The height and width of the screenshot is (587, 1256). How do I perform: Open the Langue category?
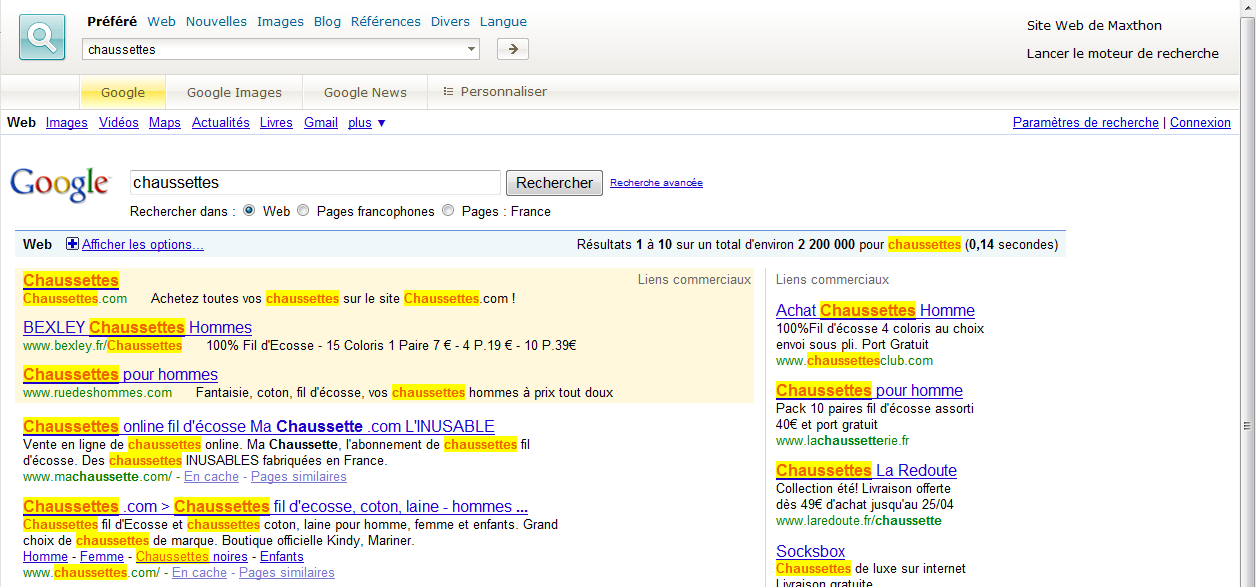(x=503, y=21)
